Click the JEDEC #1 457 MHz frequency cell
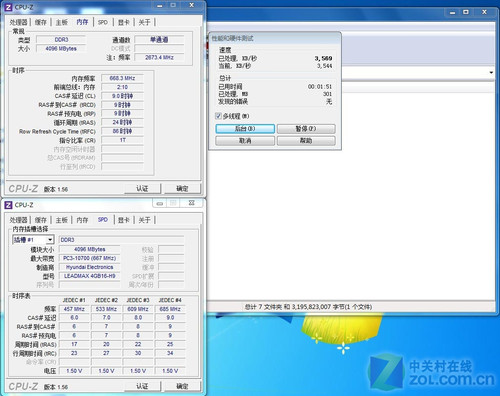The height and width of the screenshot is (396, 500). pyautogui.click(x=74, y=309)
